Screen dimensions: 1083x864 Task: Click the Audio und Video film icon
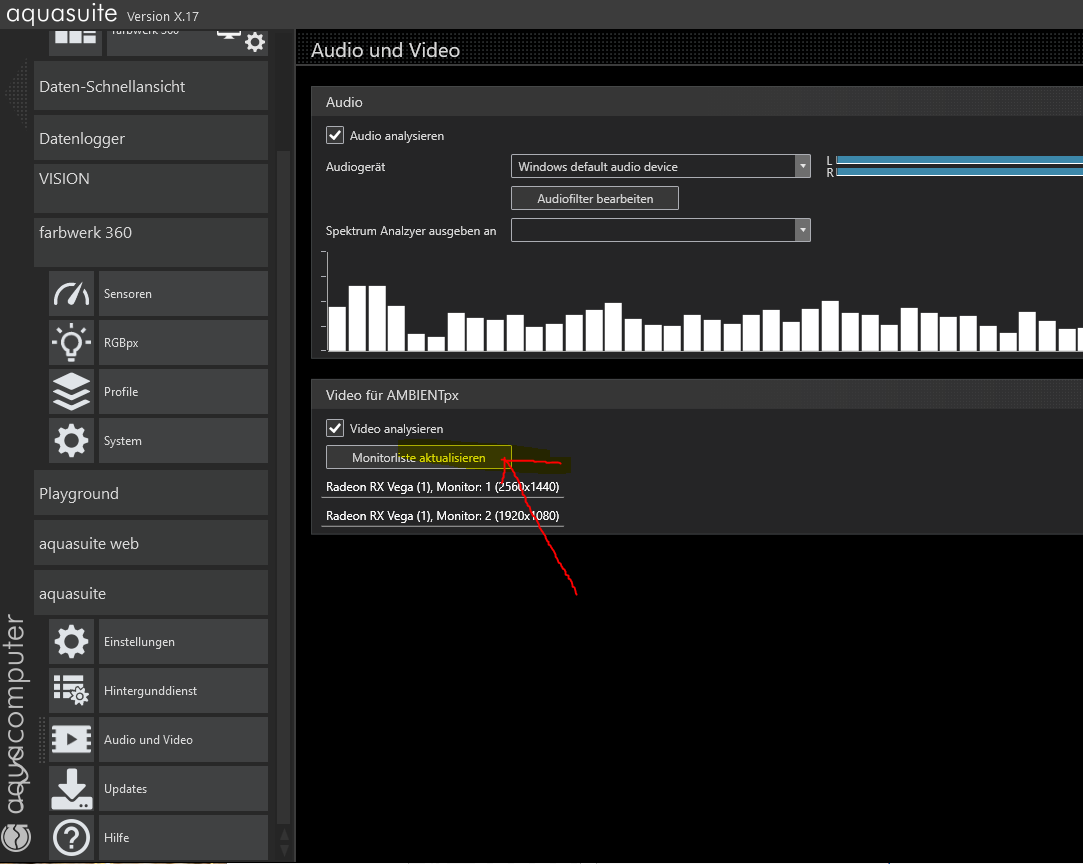click(x=72, y=740)
